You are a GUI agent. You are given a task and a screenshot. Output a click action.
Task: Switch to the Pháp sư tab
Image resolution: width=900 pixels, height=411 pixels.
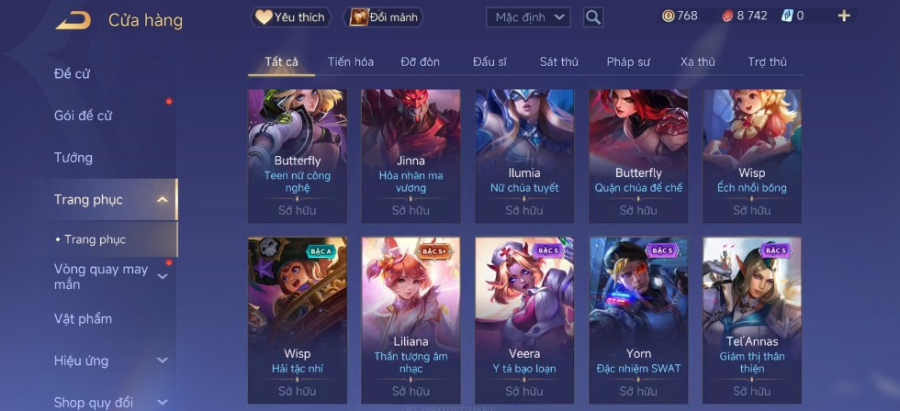[628, 62]
